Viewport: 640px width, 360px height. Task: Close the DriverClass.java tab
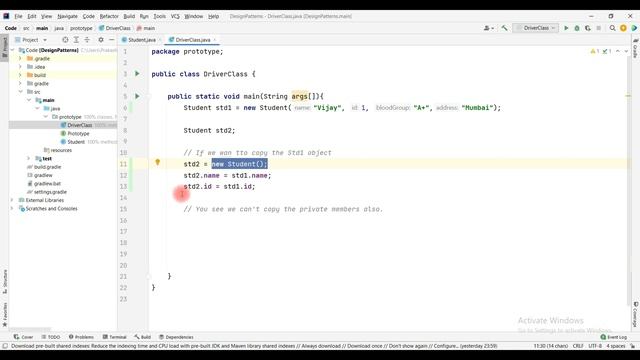(x=215, y=40)
